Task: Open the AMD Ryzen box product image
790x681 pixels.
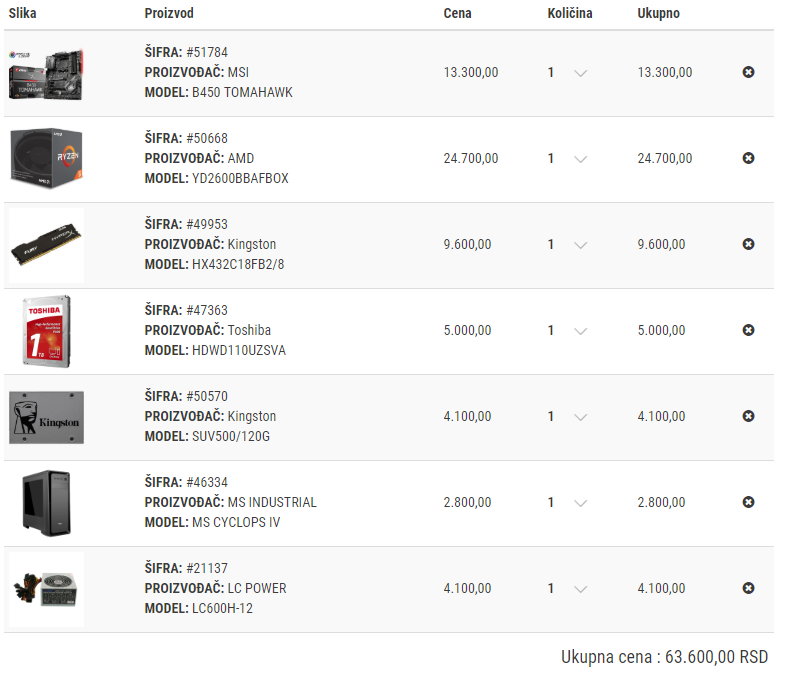Action: 46,159
